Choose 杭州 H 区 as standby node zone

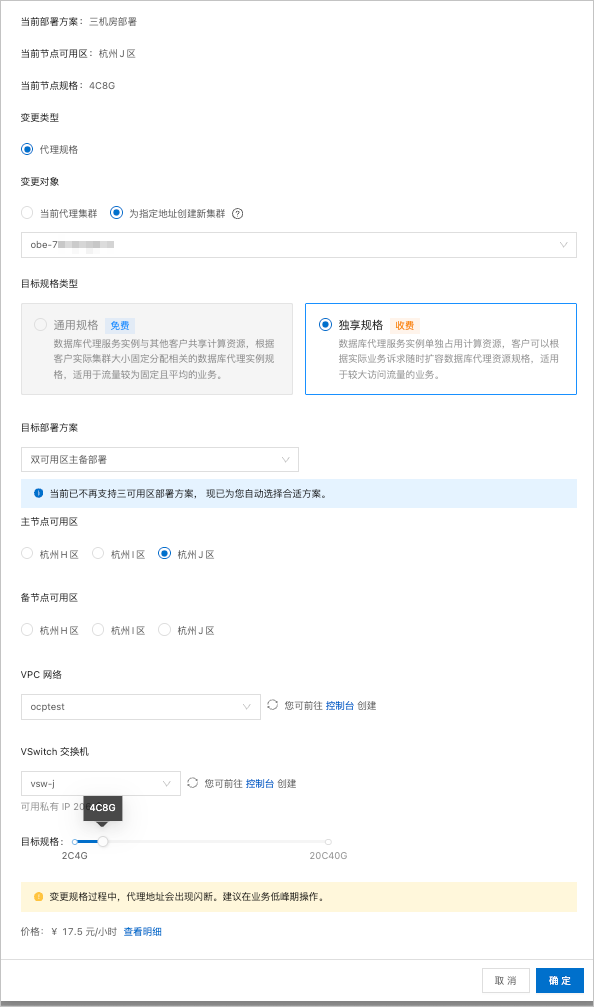[27, 630]
